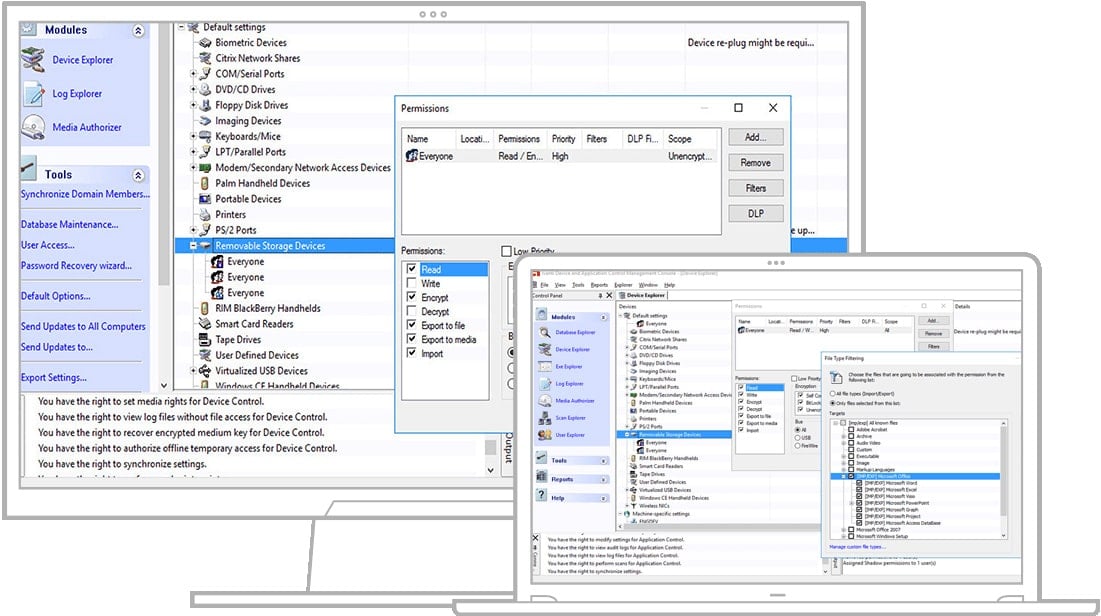Toggle Import checkbox on monitor dialog
The image size is (1101, 616).
pos(411,353)
